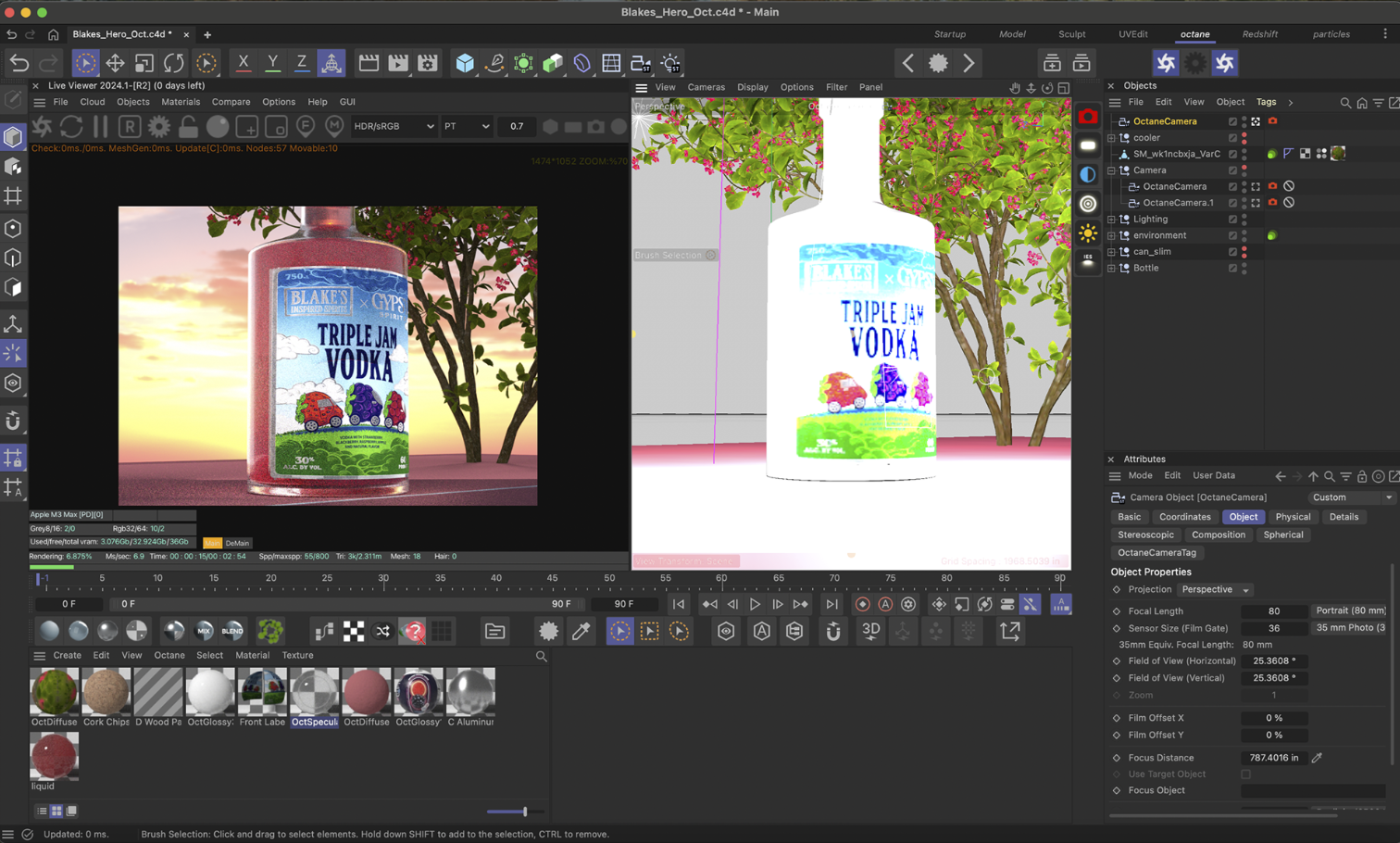The width and height of the screenshot is (1400, 843).
Task: Toggle the Use Target Object checkbox
Action: [1245, 774]
